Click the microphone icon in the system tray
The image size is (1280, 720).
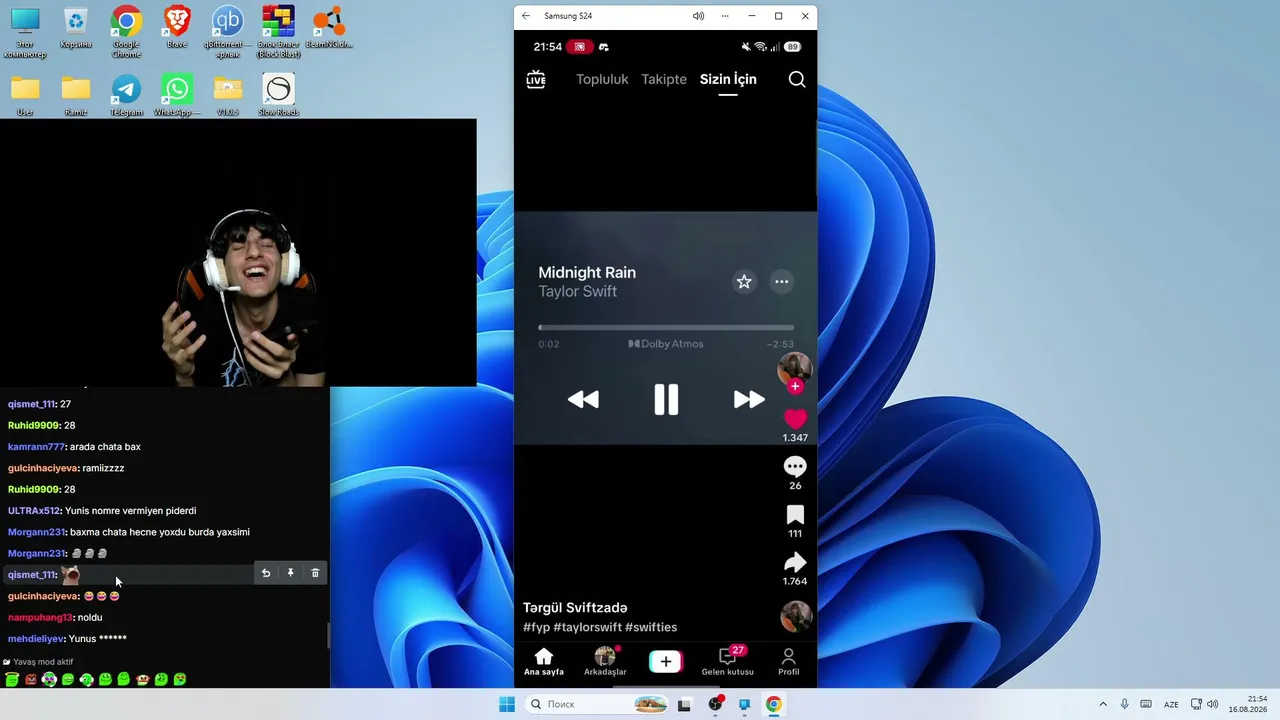click(1125, 704)
